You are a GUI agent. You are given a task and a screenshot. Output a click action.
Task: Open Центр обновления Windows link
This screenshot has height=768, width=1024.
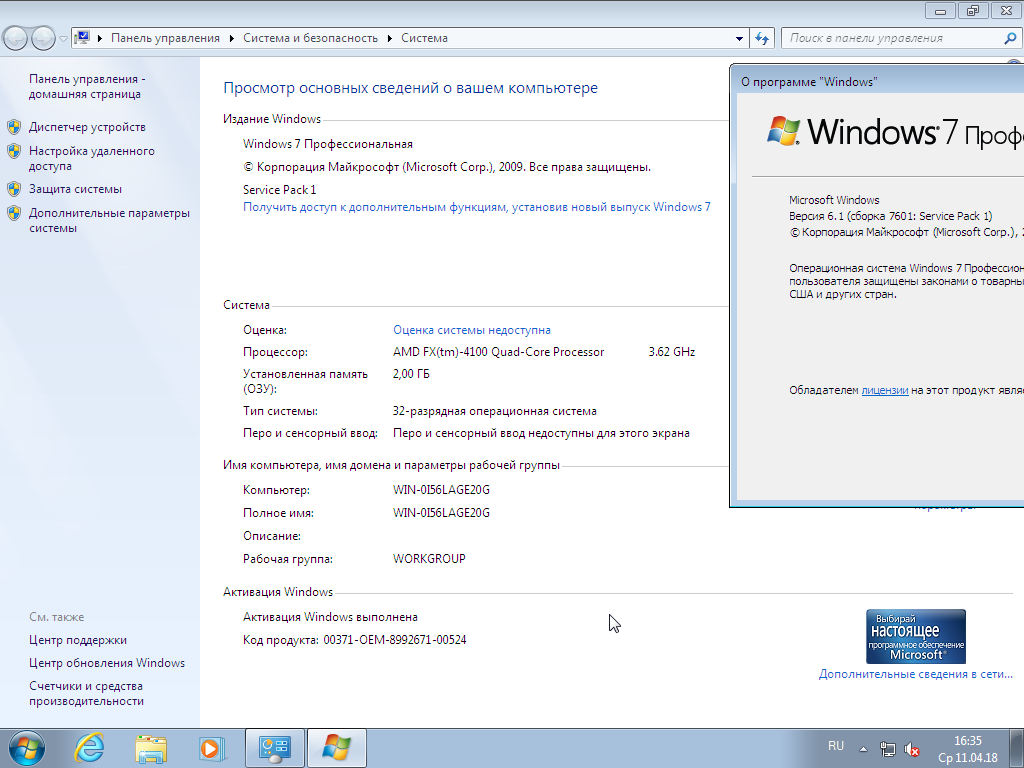tap(106, 663)
